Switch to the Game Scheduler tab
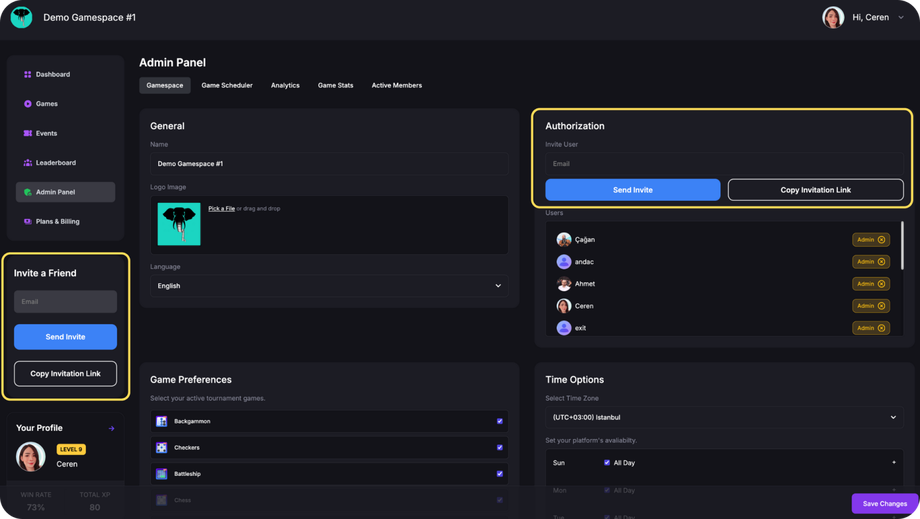 coord(227,85)
